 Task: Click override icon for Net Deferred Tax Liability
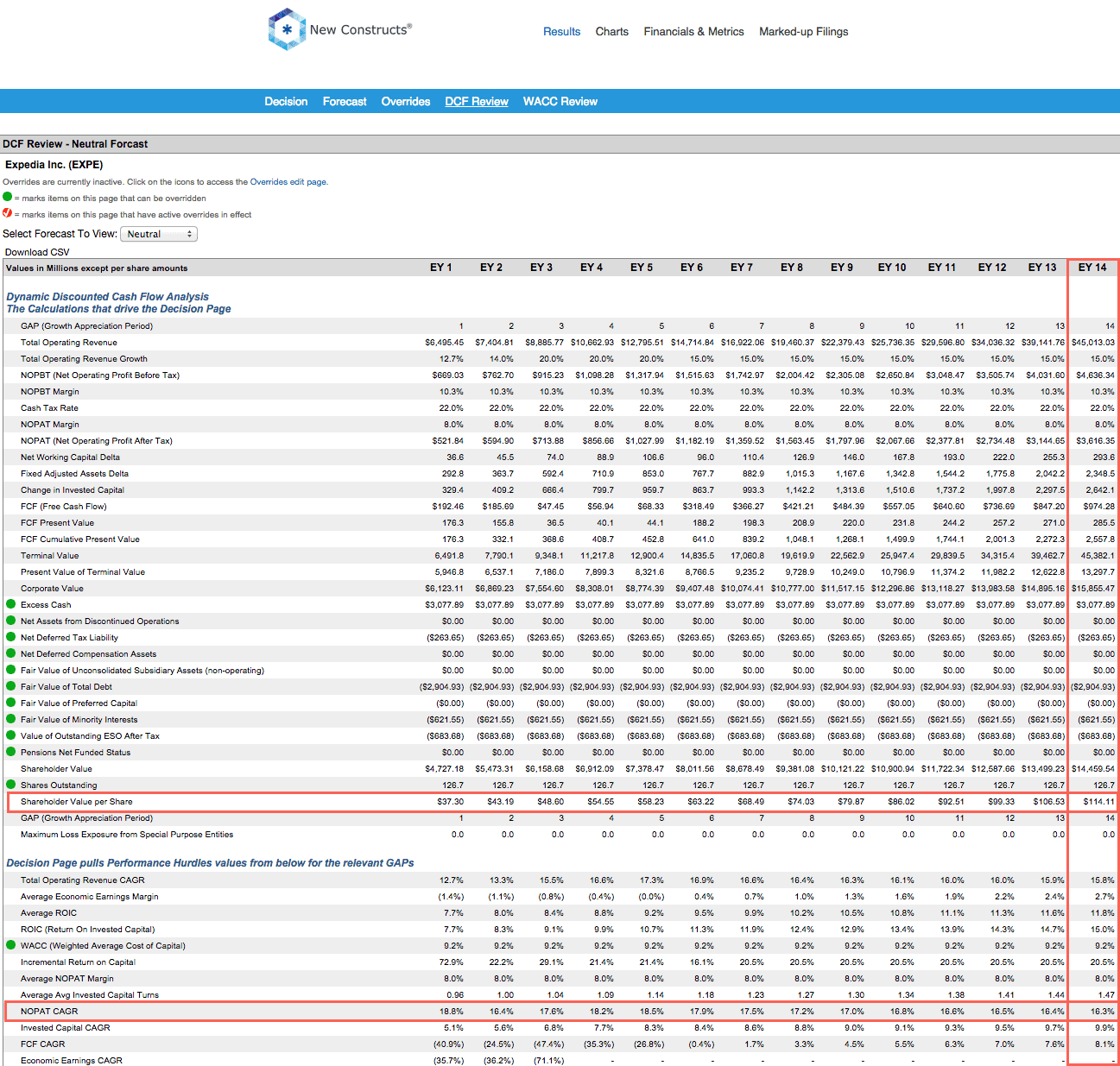[x=10, y=637]
